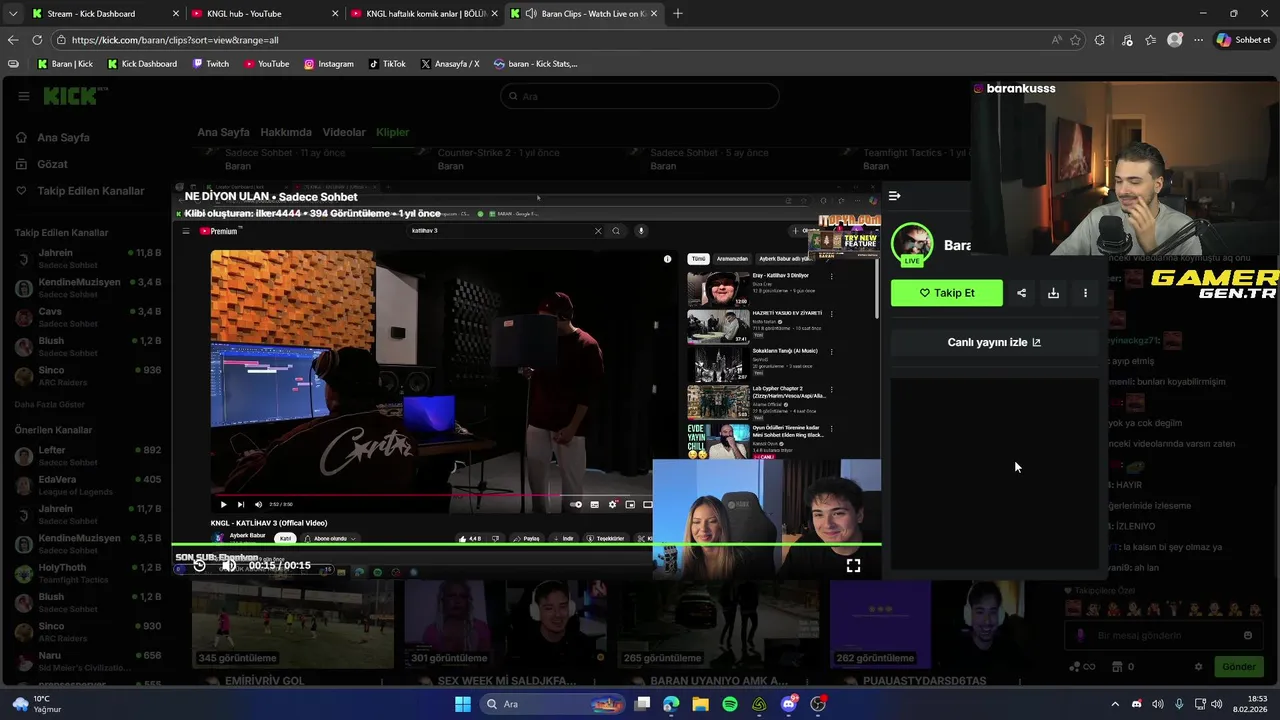The width and height of the screenshot is (1280, 720).
Task: Download the clip using the download icon
Action: pyautogui.click(x=1053, y=293)
